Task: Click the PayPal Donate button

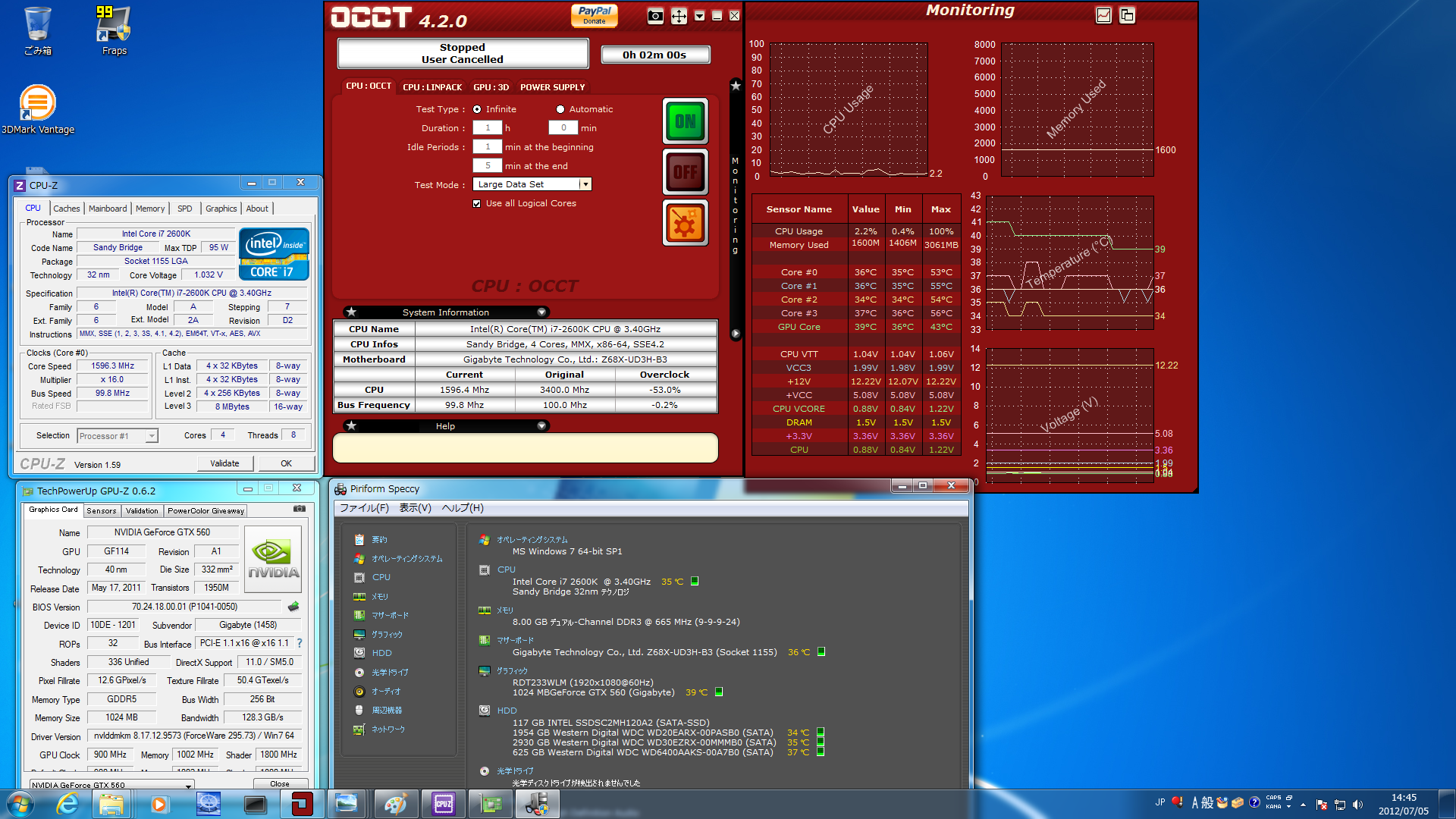Action: pos(594,15)
